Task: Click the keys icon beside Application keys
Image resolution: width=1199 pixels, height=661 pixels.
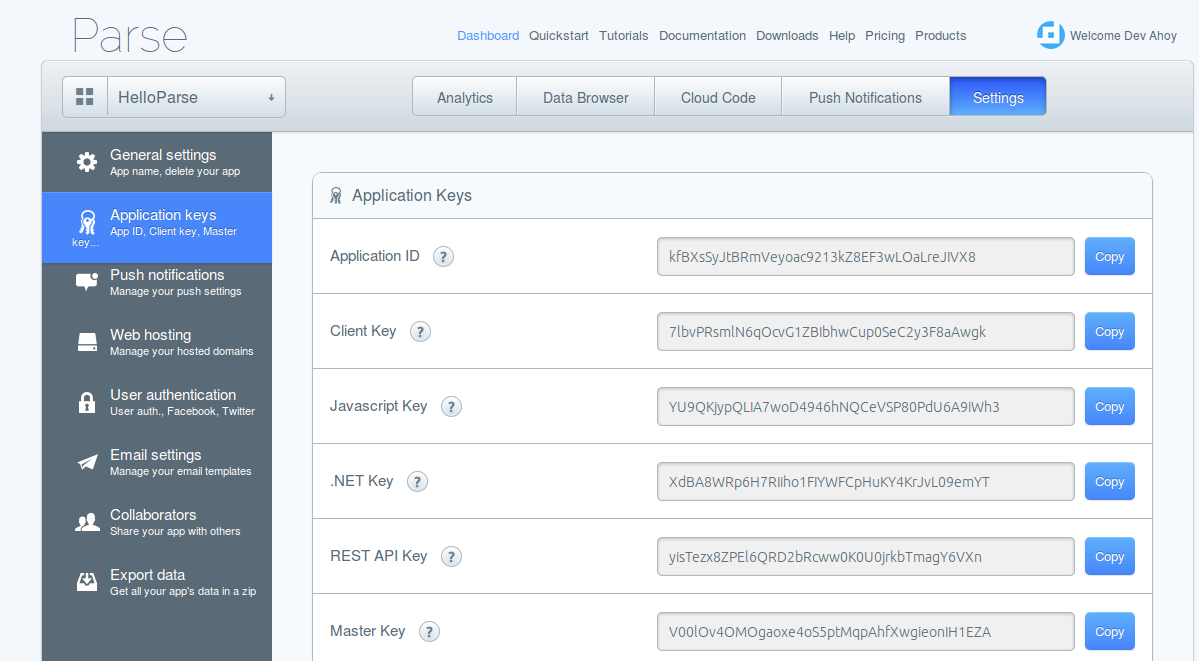Action: pyautogui.click(x=87, y=223)
